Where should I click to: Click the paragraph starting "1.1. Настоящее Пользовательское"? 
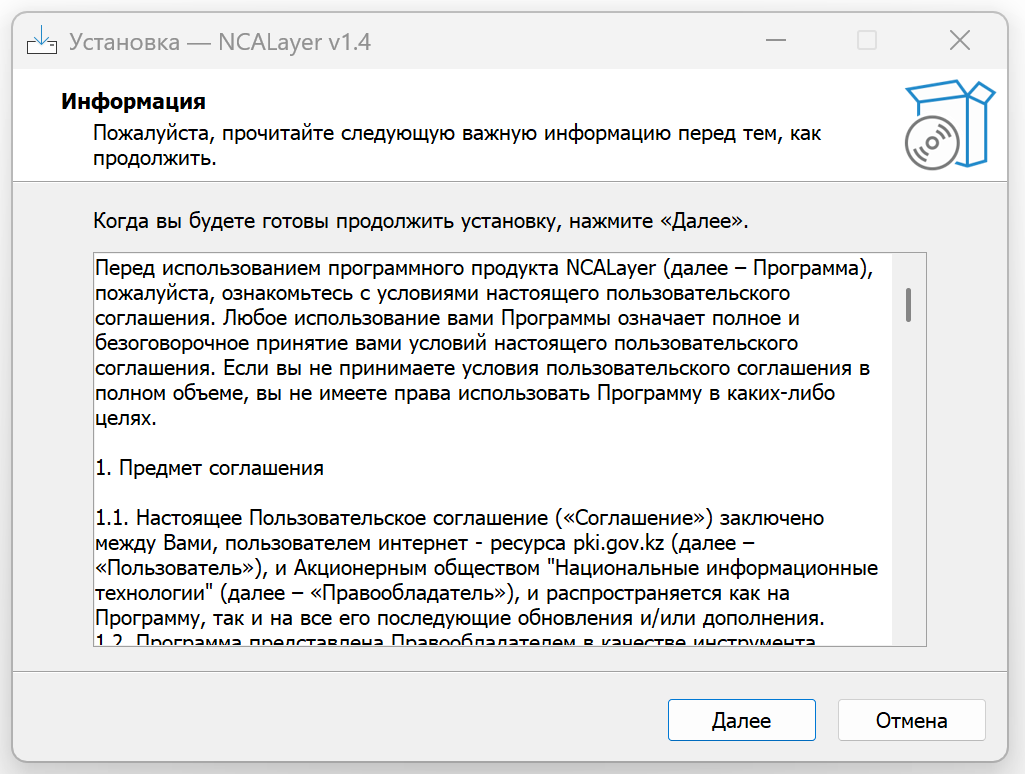(x=486, y=568)
